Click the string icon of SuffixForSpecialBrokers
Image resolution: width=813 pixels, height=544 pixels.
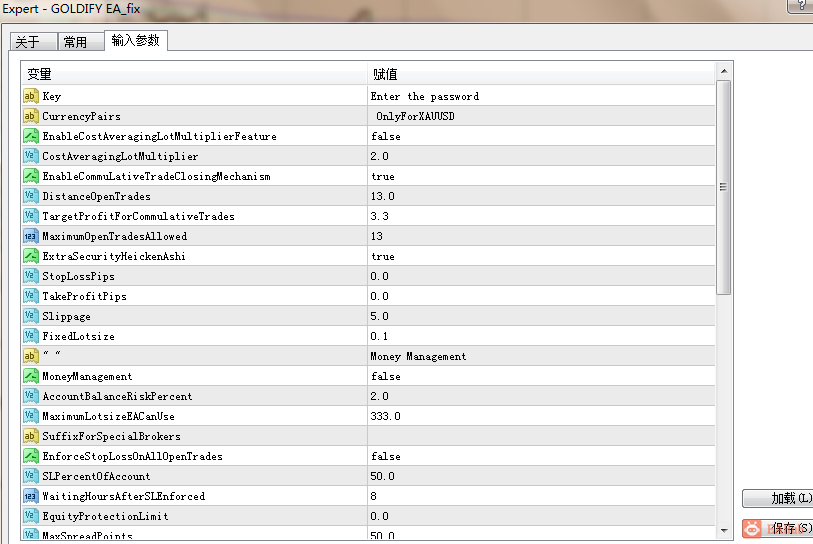tap(31, 436)
